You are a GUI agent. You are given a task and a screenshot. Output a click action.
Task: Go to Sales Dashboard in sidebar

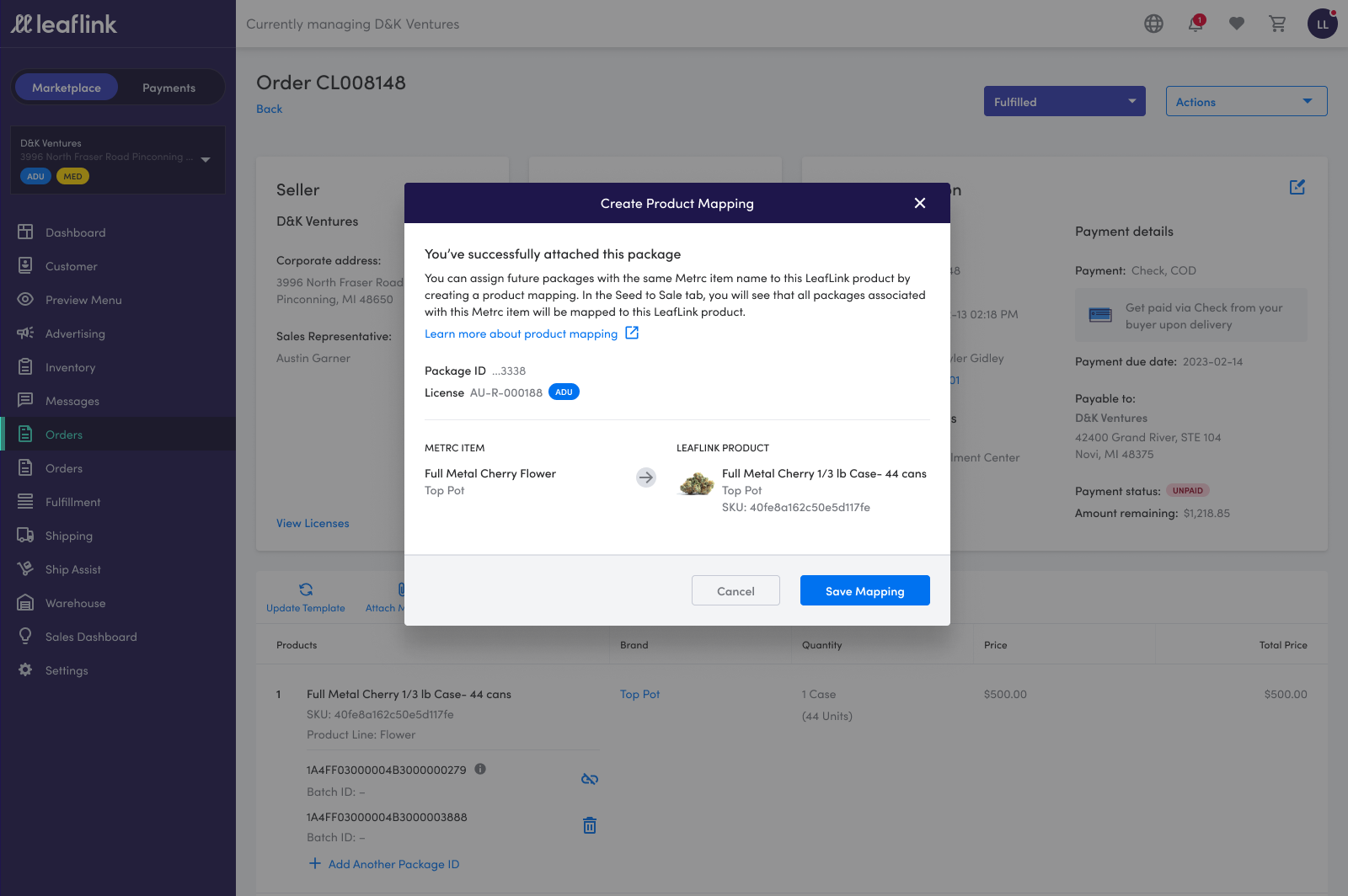91,637
